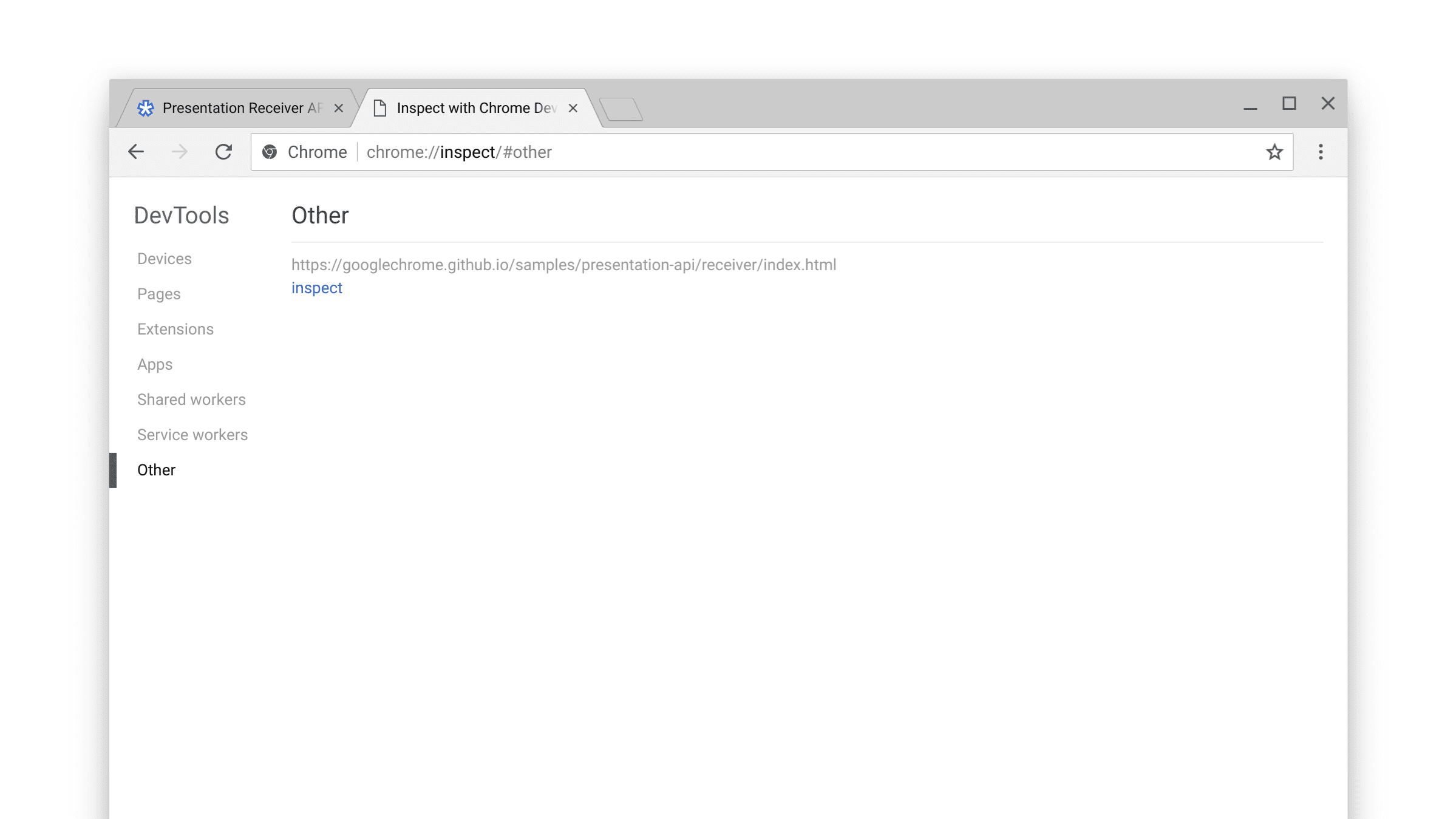Select the Devices section in DevTools
1456x819 pixels.
click(x=164, y=258)
